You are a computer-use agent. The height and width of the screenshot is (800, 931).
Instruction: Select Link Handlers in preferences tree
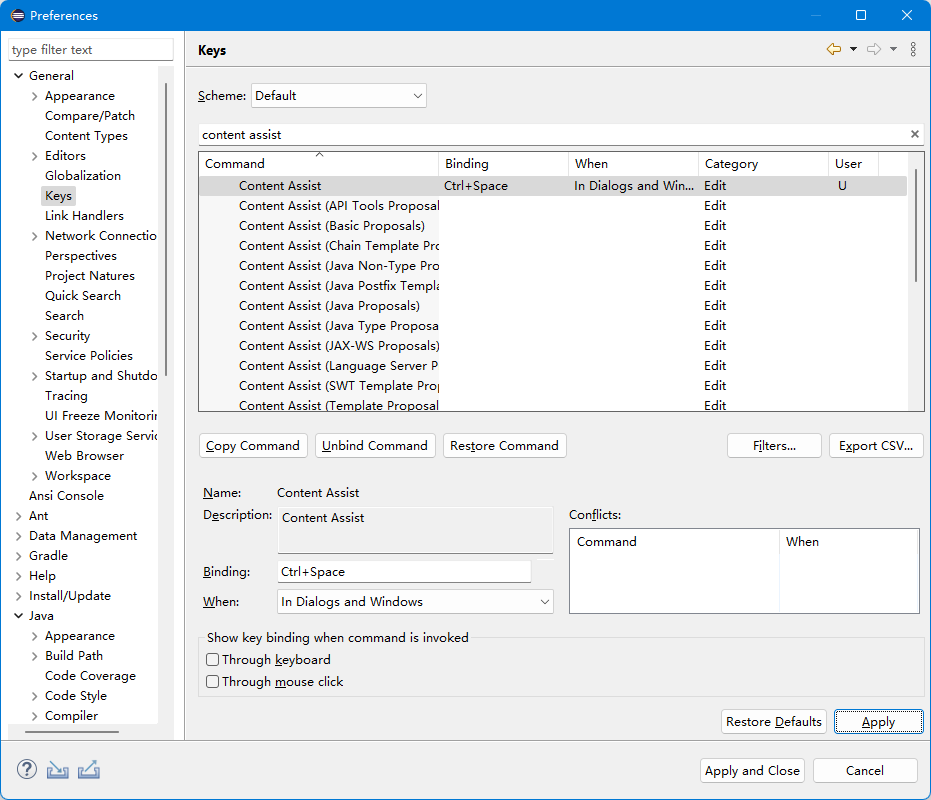point(84,216)
